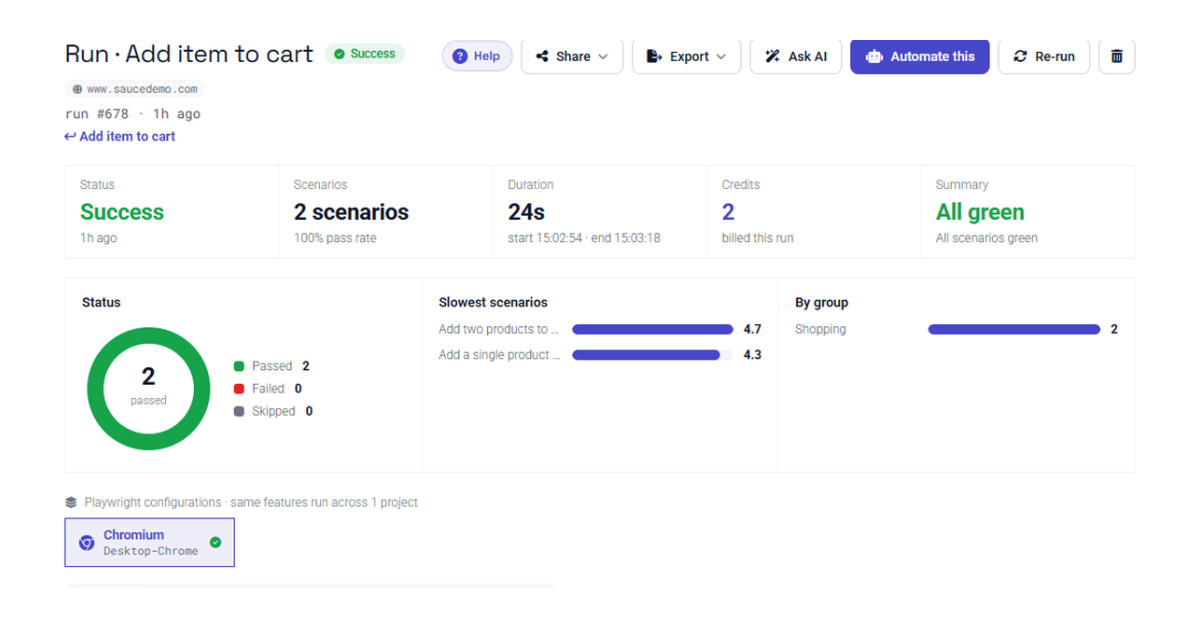Image resolution: width=1200 pixels, height=628 pixels.
Task: Click the Credits value 2
Action: [x=728, y=212]
